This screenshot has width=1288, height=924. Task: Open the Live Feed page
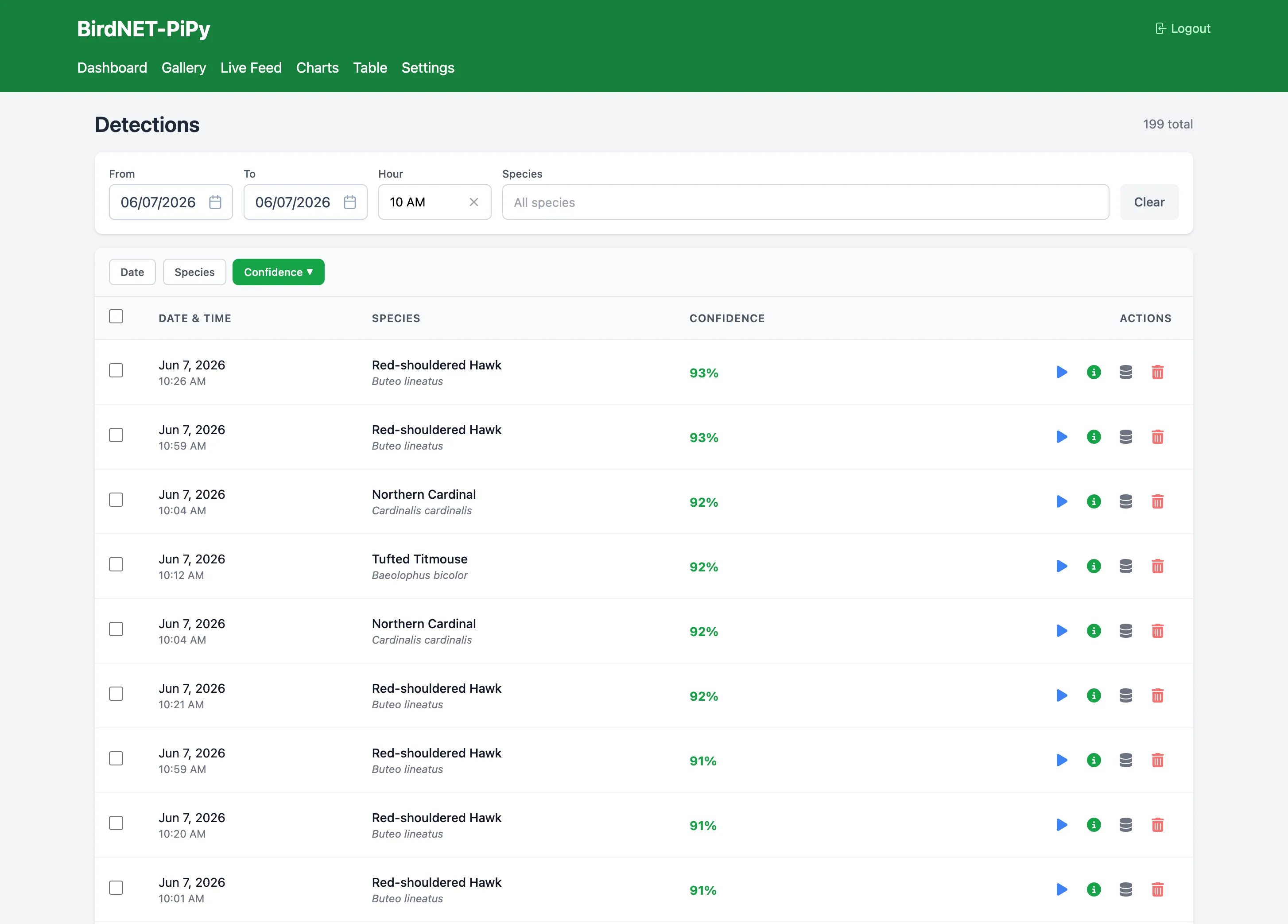[x=251, y=68]
